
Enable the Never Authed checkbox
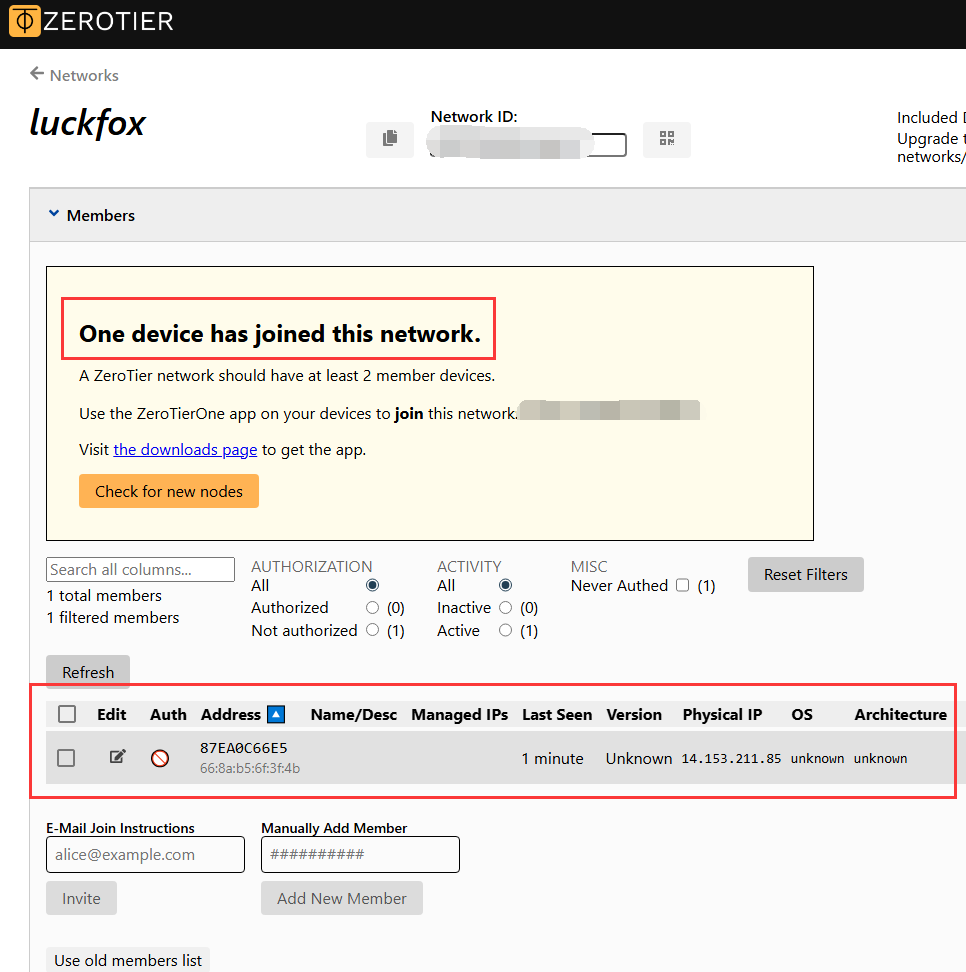pyautogui.click(x=682, y=585)
